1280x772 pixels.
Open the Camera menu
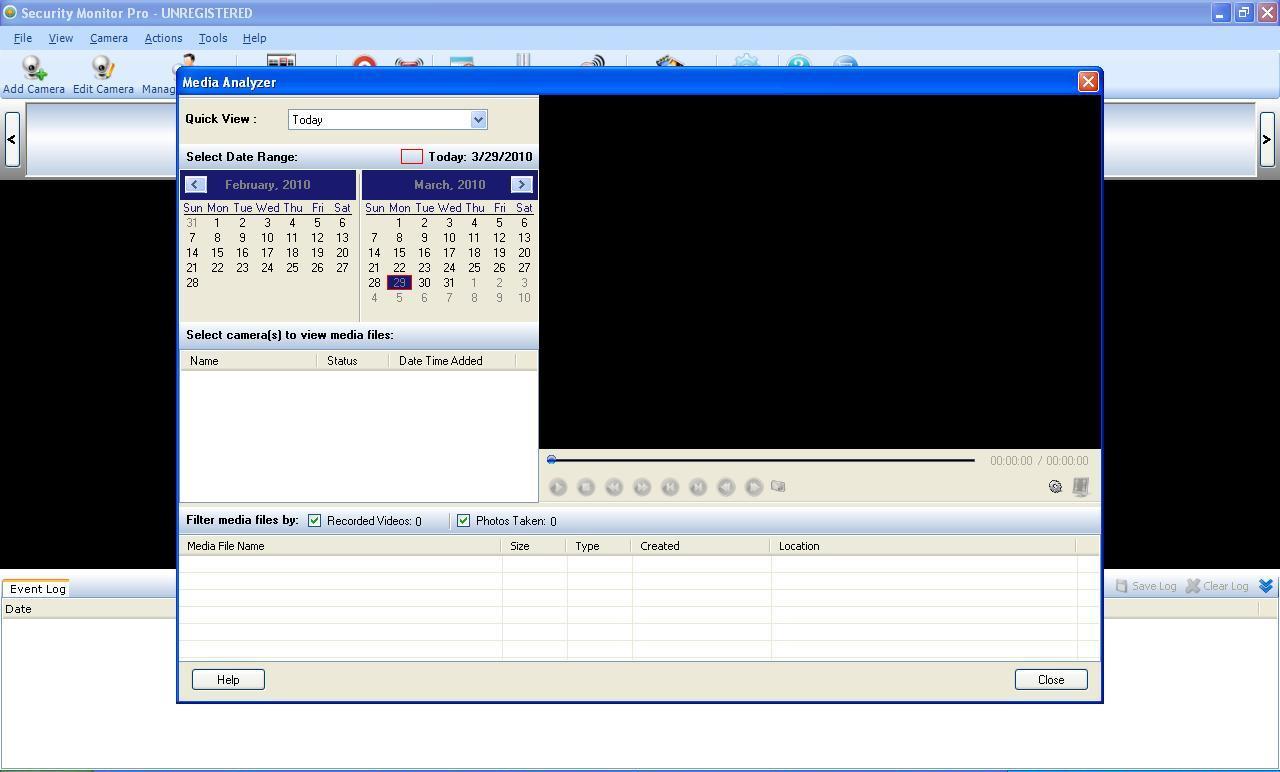tap(109, 38)
